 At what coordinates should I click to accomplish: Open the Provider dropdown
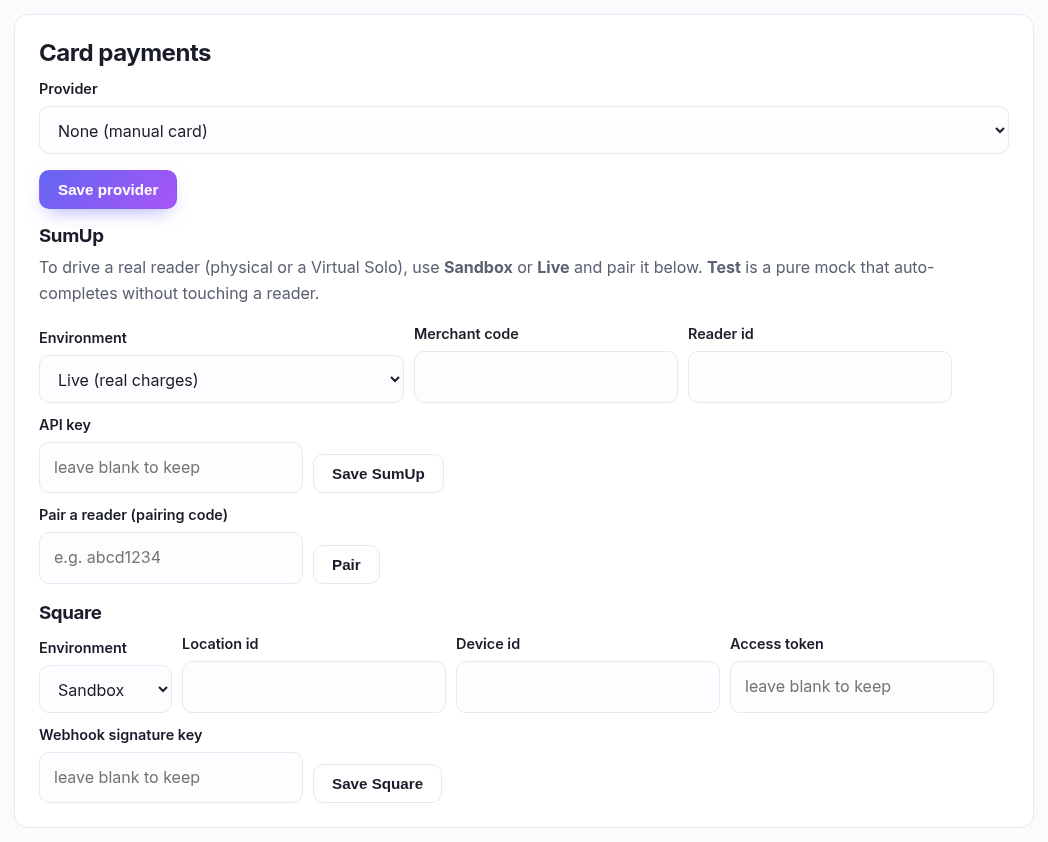pyautogui.click(x=523, y=130)
